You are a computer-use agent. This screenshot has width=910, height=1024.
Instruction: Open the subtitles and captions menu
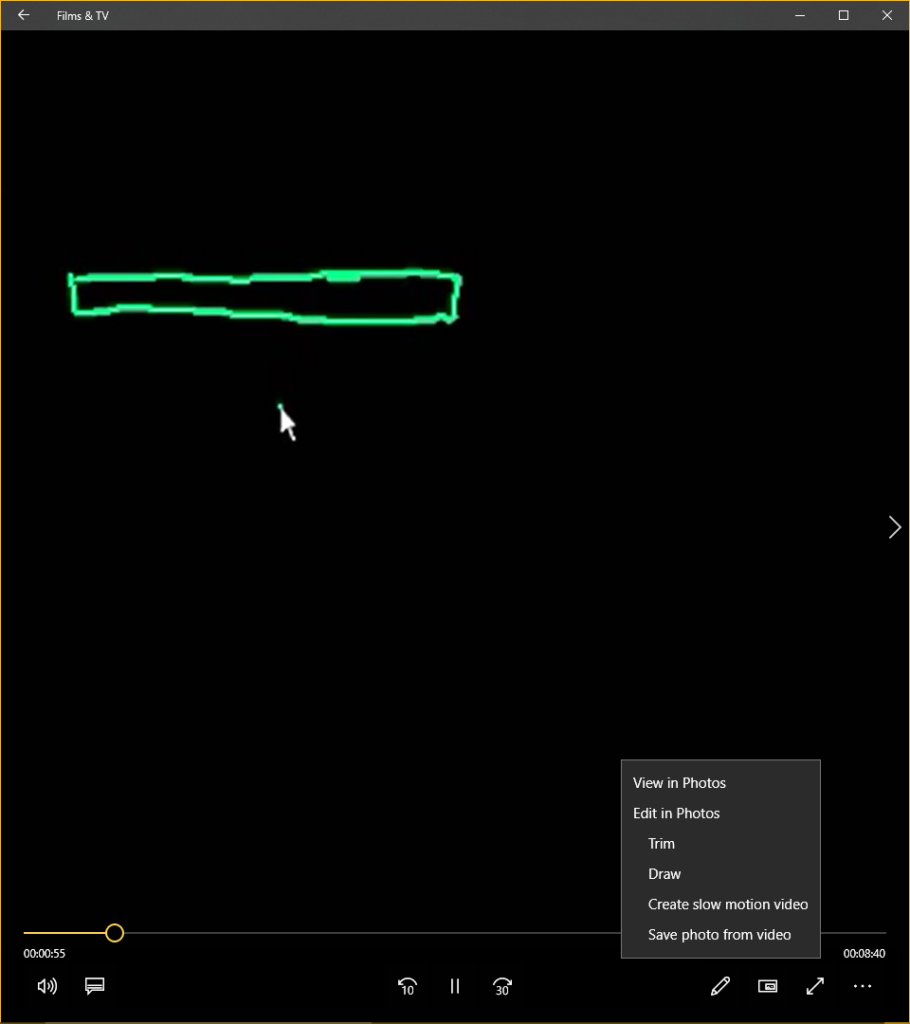click(95, 986)
